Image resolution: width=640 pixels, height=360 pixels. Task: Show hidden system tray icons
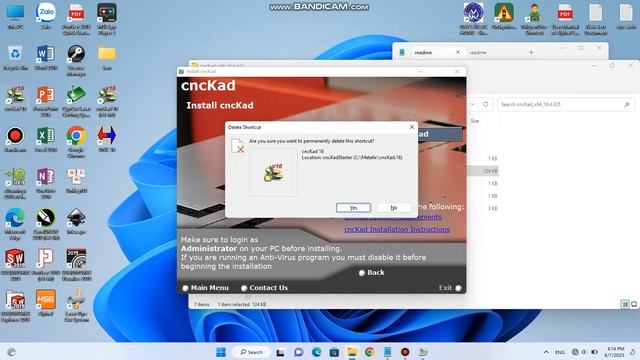tap(546, 352)
